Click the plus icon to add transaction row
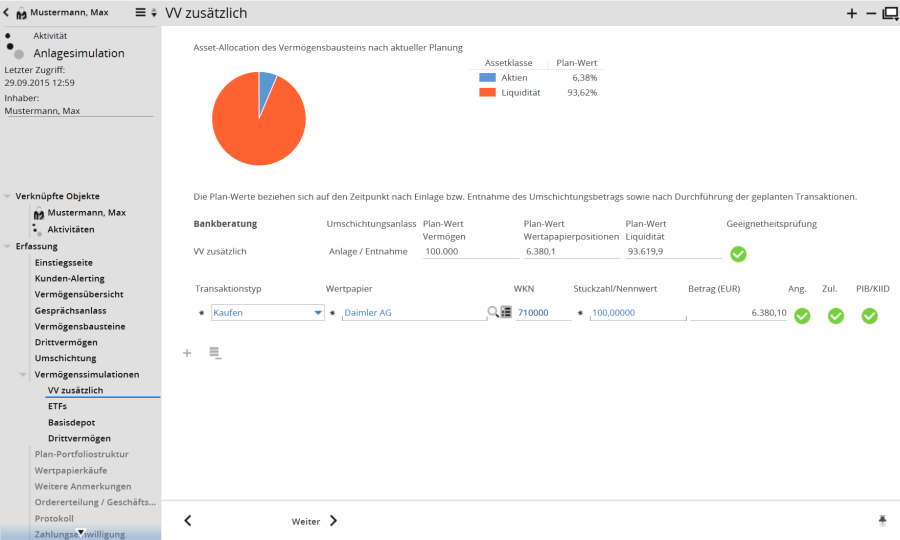Image resolution: width=900 pixels, height=540 pixels. pos(187,353)
